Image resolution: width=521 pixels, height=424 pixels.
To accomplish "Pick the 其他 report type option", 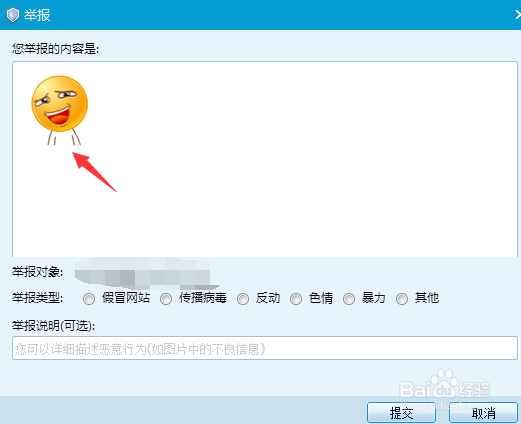I will coord(402,299).
